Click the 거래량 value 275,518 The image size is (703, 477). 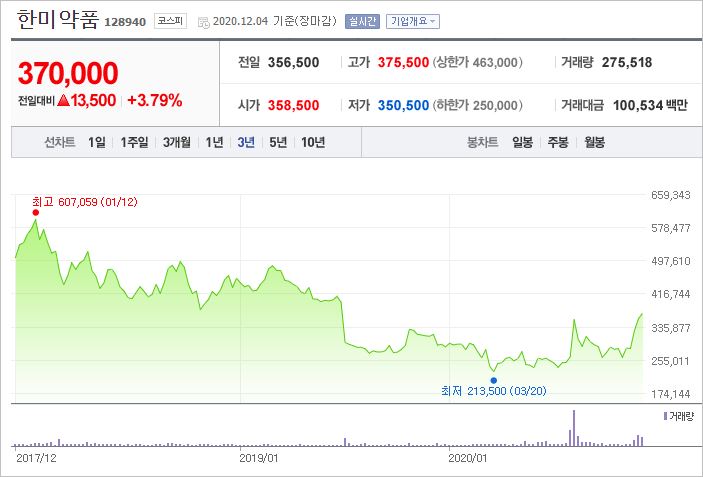(x=627, y=62)
